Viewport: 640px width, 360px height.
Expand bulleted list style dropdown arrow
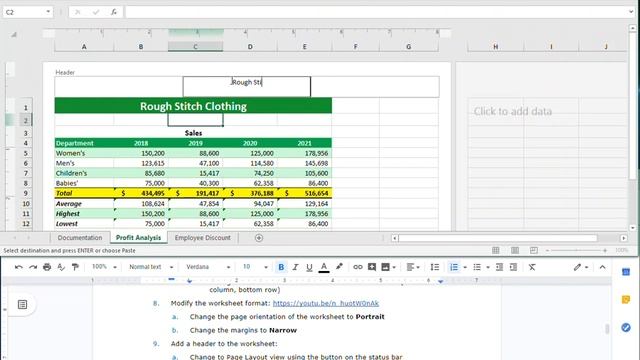[488, 267]
